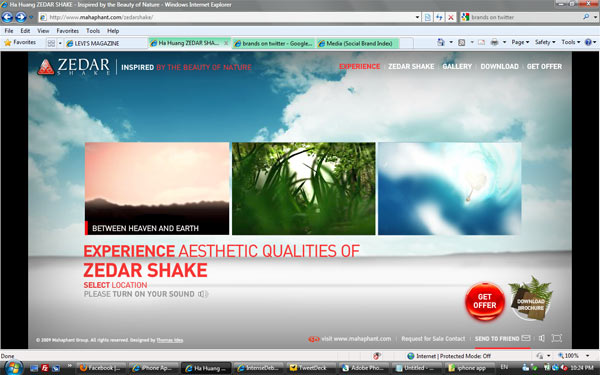
Task: Open a new blank tab
Action: coord(406,43)
